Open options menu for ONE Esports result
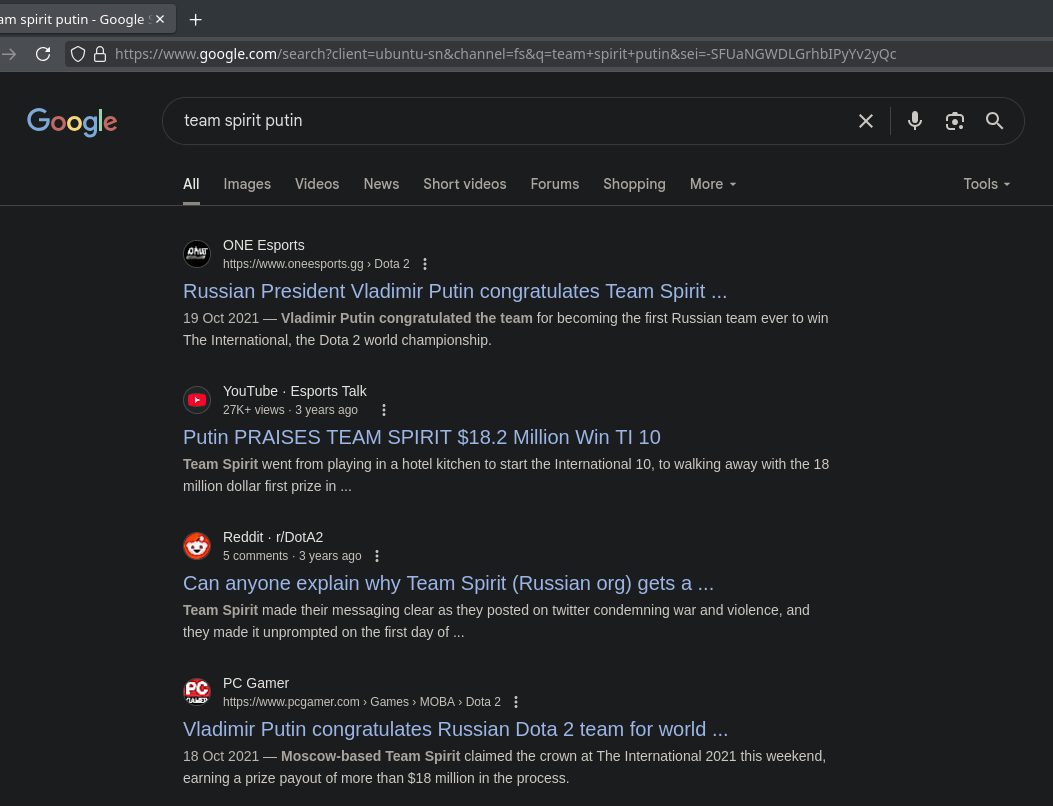Viewport: 1053px width, 806px height. [425, 264]
